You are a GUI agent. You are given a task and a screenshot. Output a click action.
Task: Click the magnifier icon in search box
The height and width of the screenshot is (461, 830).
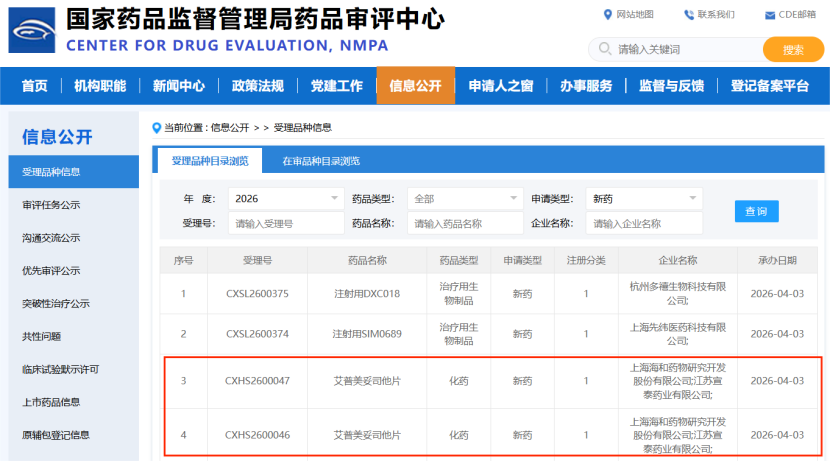[x=604, y=49]
